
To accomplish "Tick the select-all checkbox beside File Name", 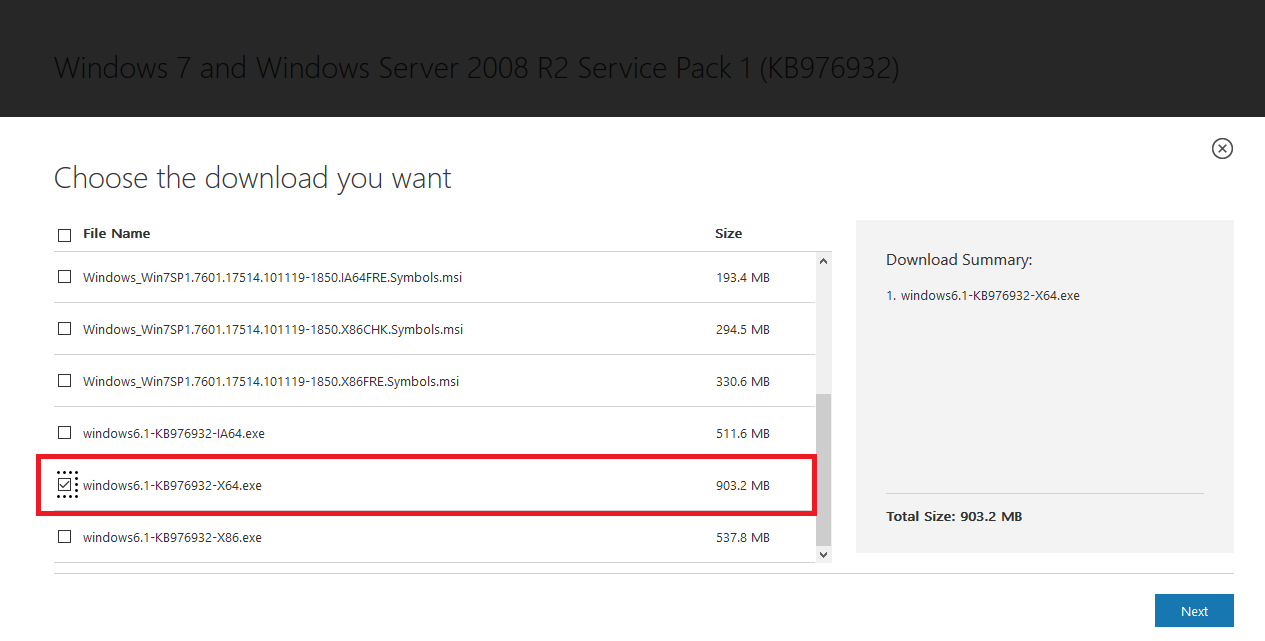I will (65, 235).
